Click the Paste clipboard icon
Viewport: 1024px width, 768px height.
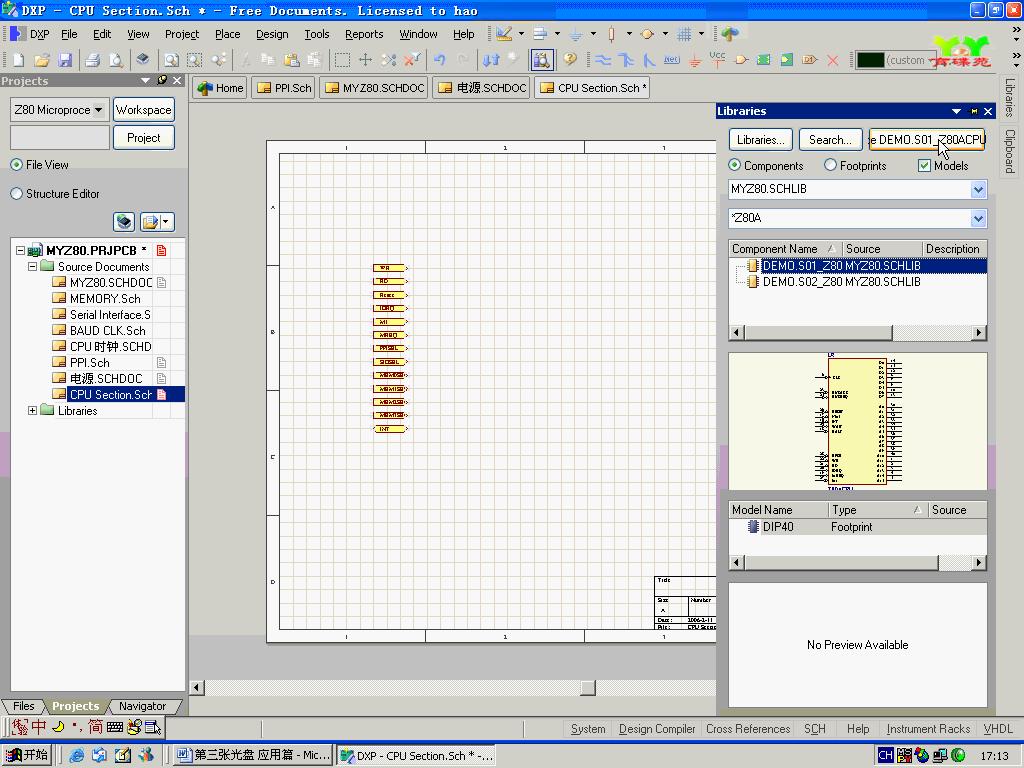[x=291, y=60]
